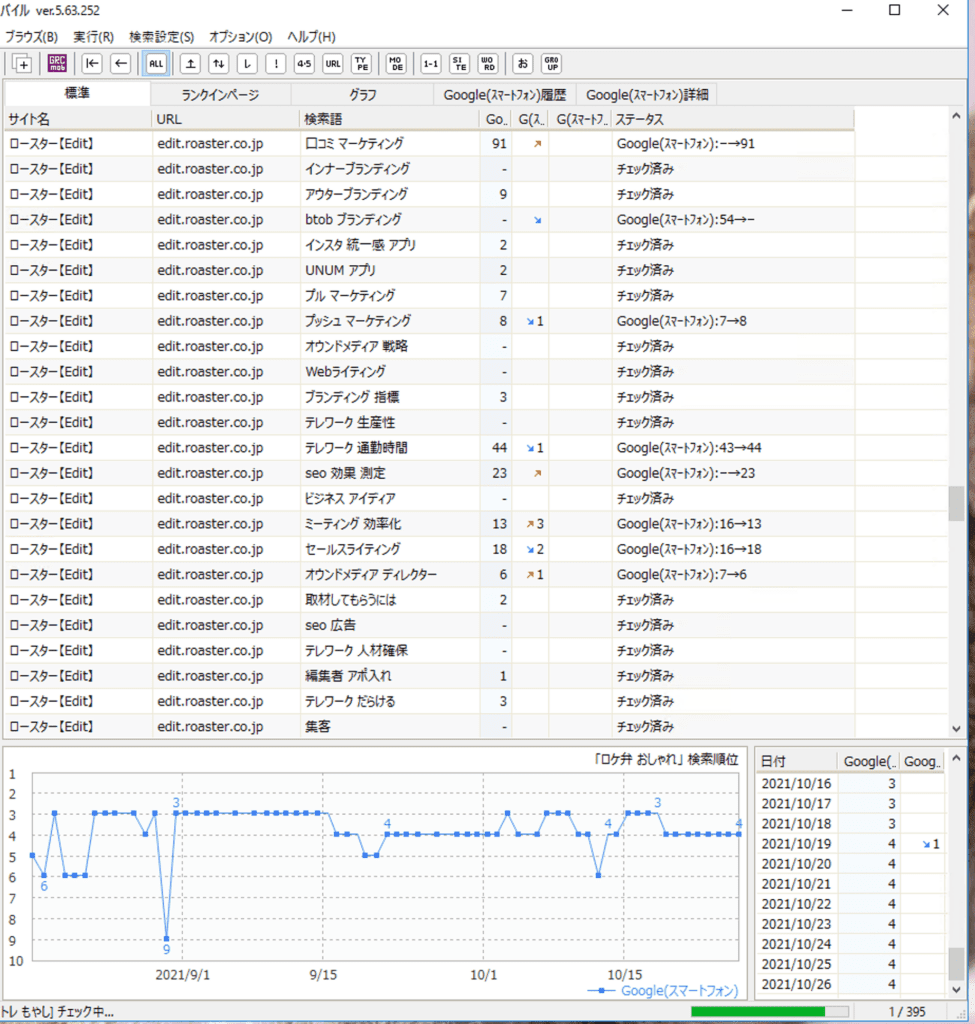This screenshot has width=975, height=1024.
Task: Click the ALL filter toolbar button
Action: [x=155, y=63]
